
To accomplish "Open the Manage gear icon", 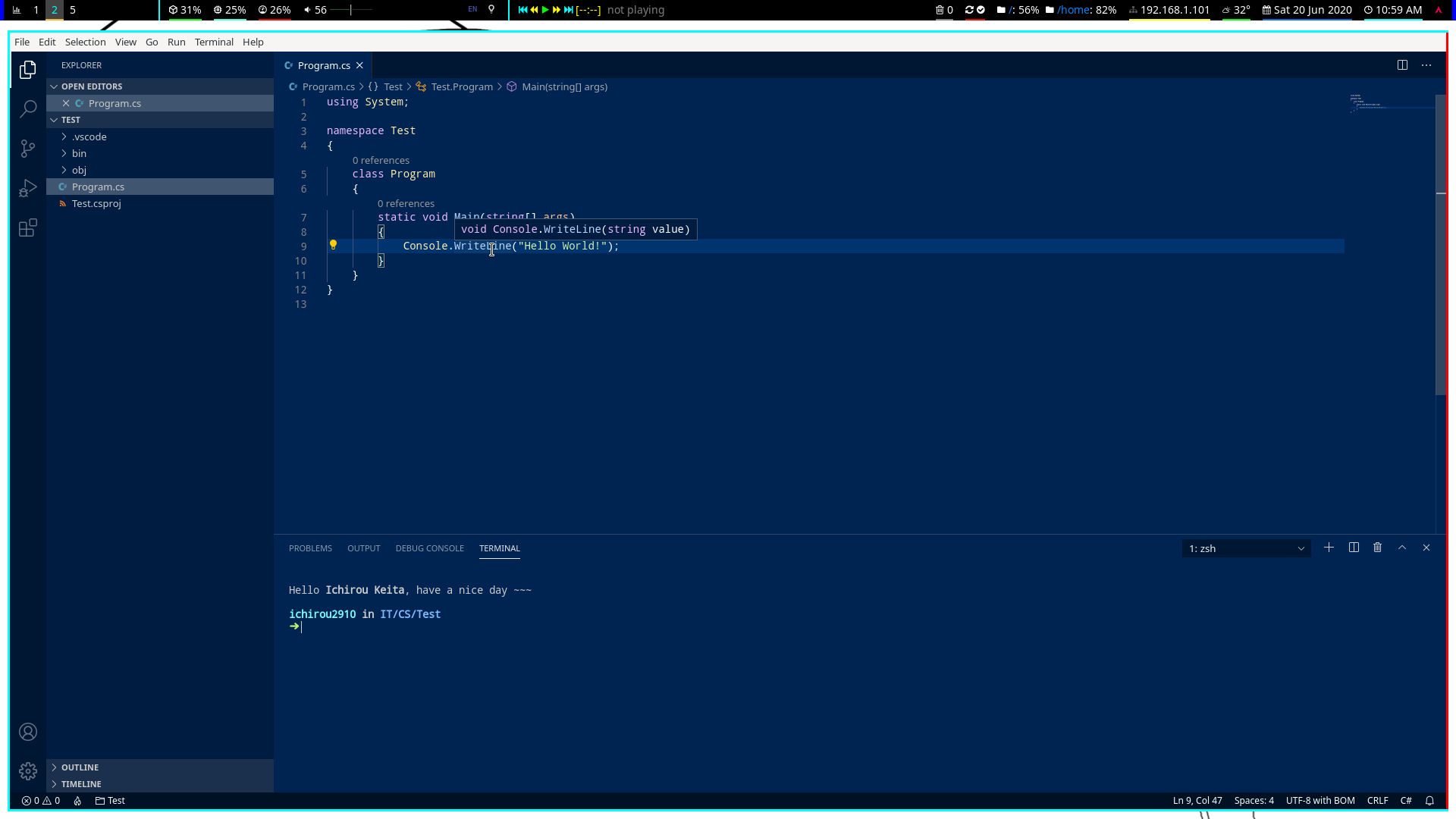I will [x=28, y=771].
